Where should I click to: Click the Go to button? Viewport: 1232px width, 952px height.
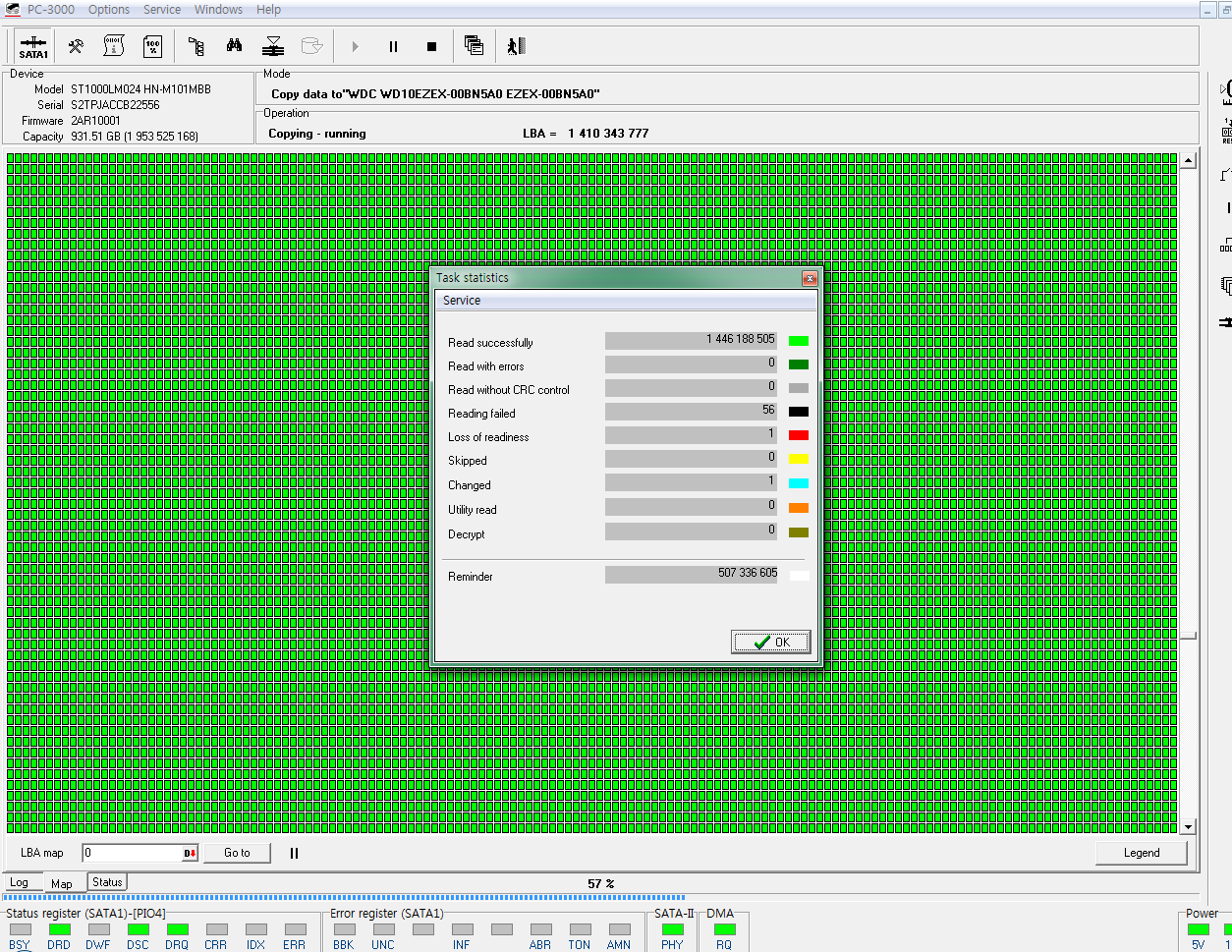click(x=237, y=853)
